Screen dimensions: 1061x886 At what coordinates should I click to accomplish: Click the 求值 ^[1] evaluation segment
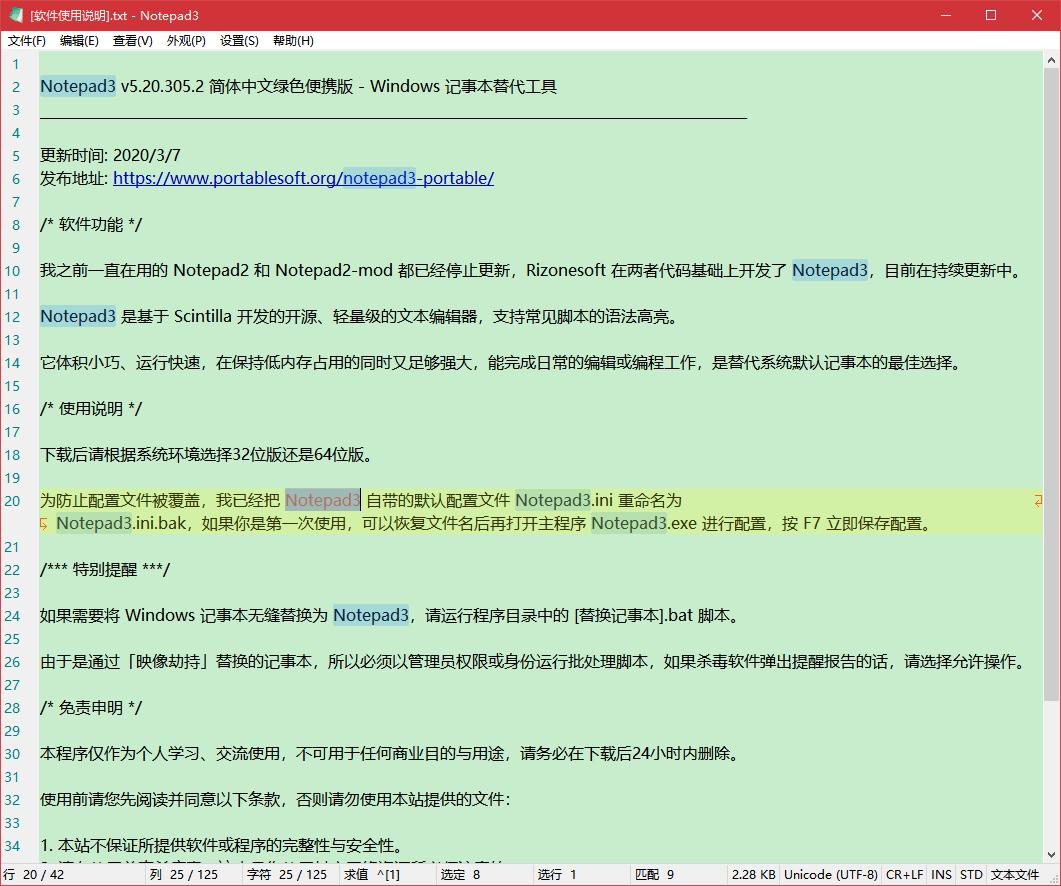pyautogui.click(x=370, y=873)
